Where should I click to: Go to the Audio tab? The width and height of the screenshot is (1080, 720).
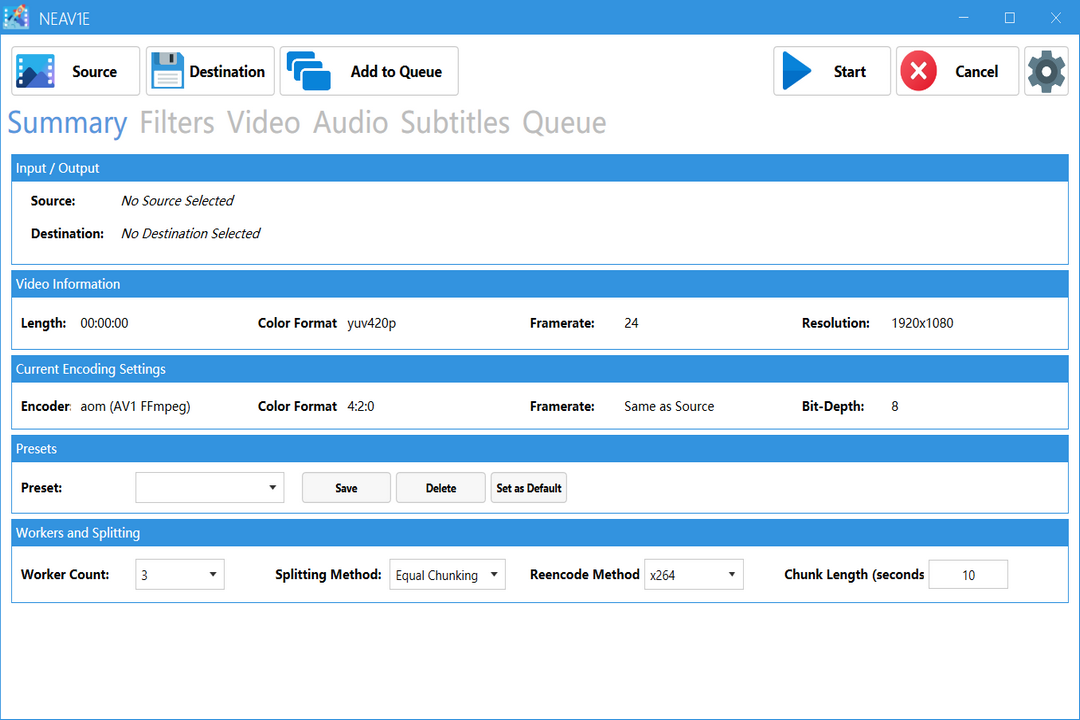click(350, 122)
